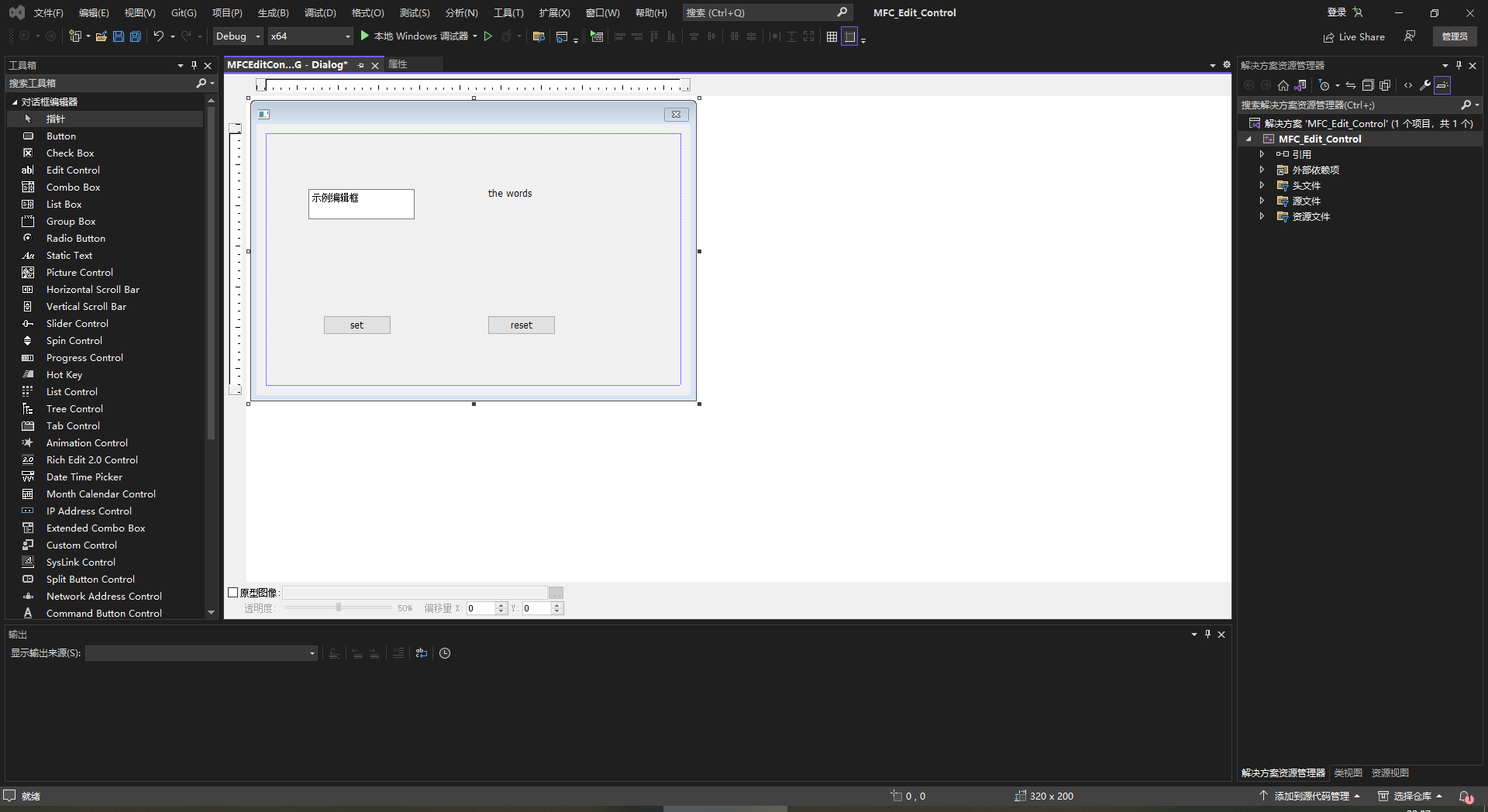Click the magnifier icon in toolbox search

point(201,83)
